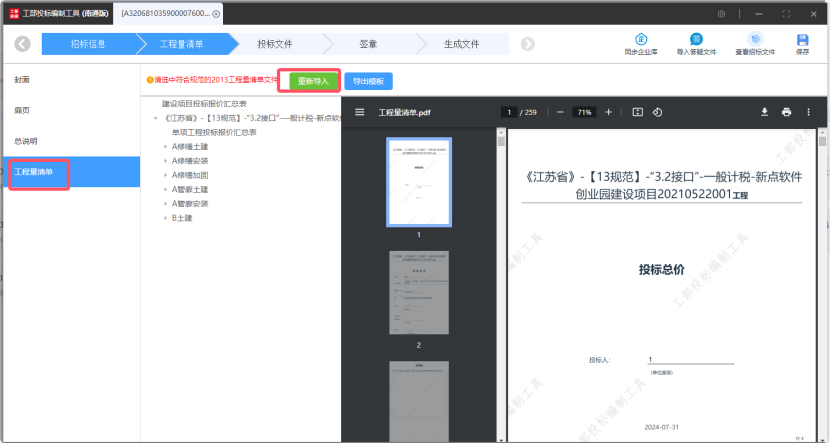The height and width of the screenshot is (443, 830).
Task: Click the green 重新导入 button
Action: pos(312,81)
